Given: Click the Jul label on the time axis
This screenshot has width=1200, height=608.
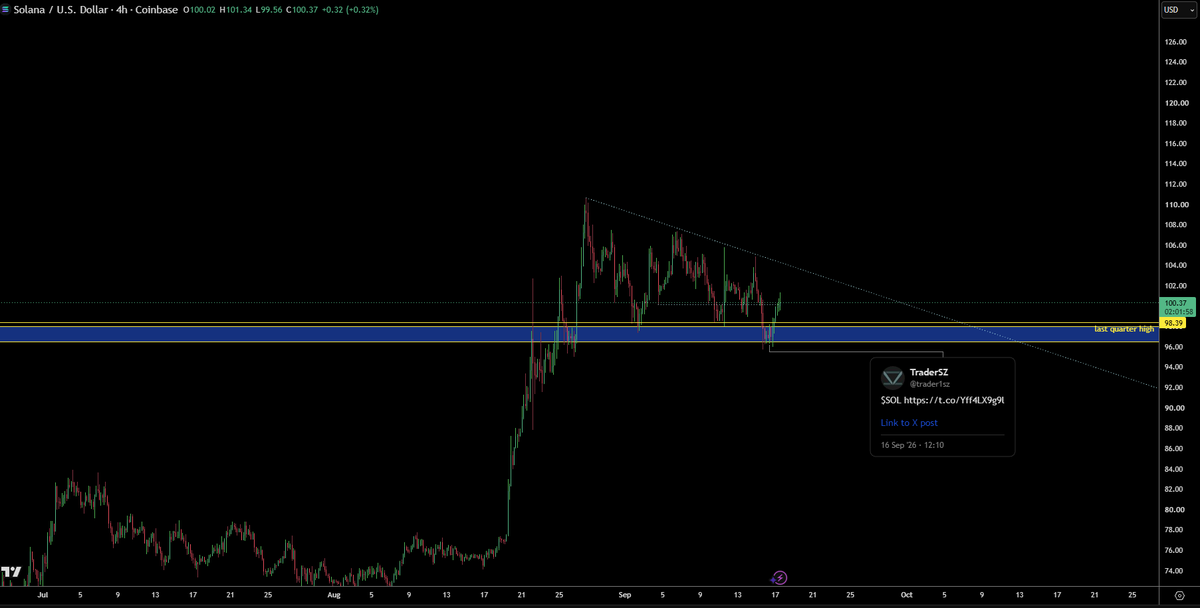Looking at the screenshot, I should pyautogui.click(x=42, y=594).
